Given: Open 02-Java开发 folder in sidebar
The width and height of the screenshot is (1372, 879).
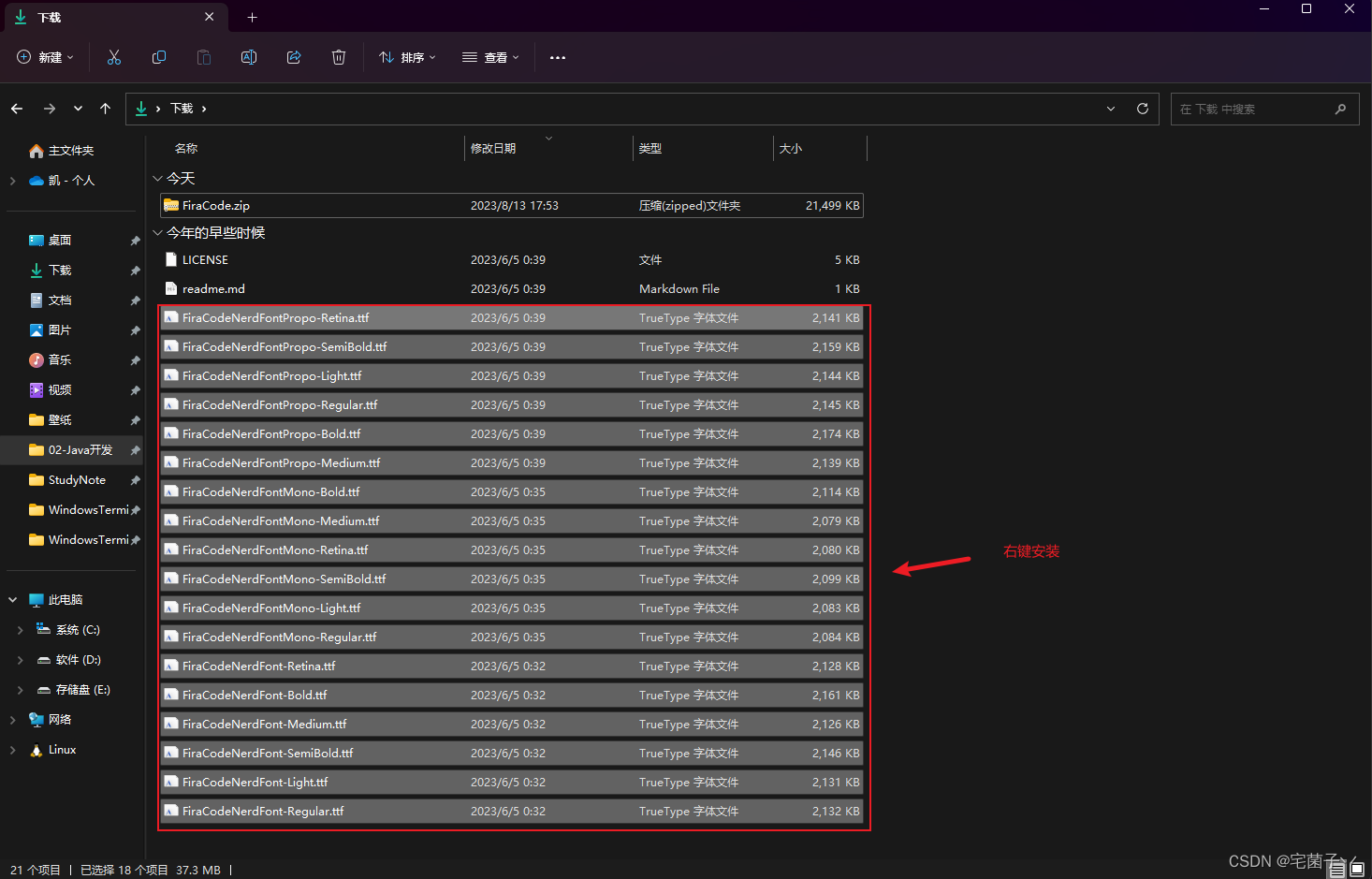Looking at the screenshot, I should (x=71, y=450).
